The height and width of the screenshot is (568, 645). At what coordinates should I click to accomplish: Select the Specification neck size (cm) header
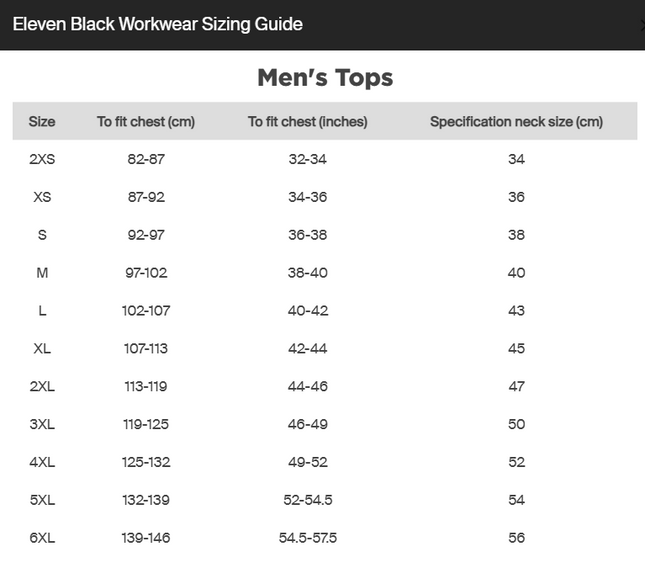[516, 122]
